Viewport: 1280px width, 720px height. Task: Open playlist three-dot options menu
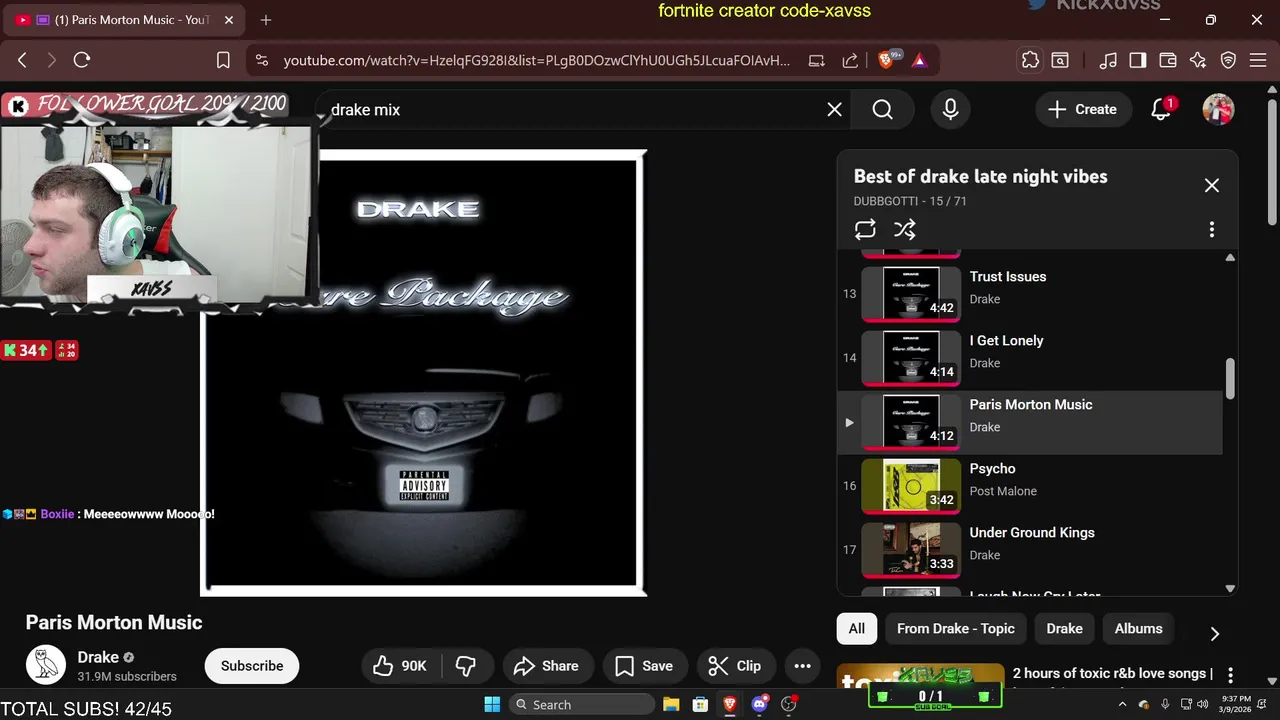point(1212,229)
